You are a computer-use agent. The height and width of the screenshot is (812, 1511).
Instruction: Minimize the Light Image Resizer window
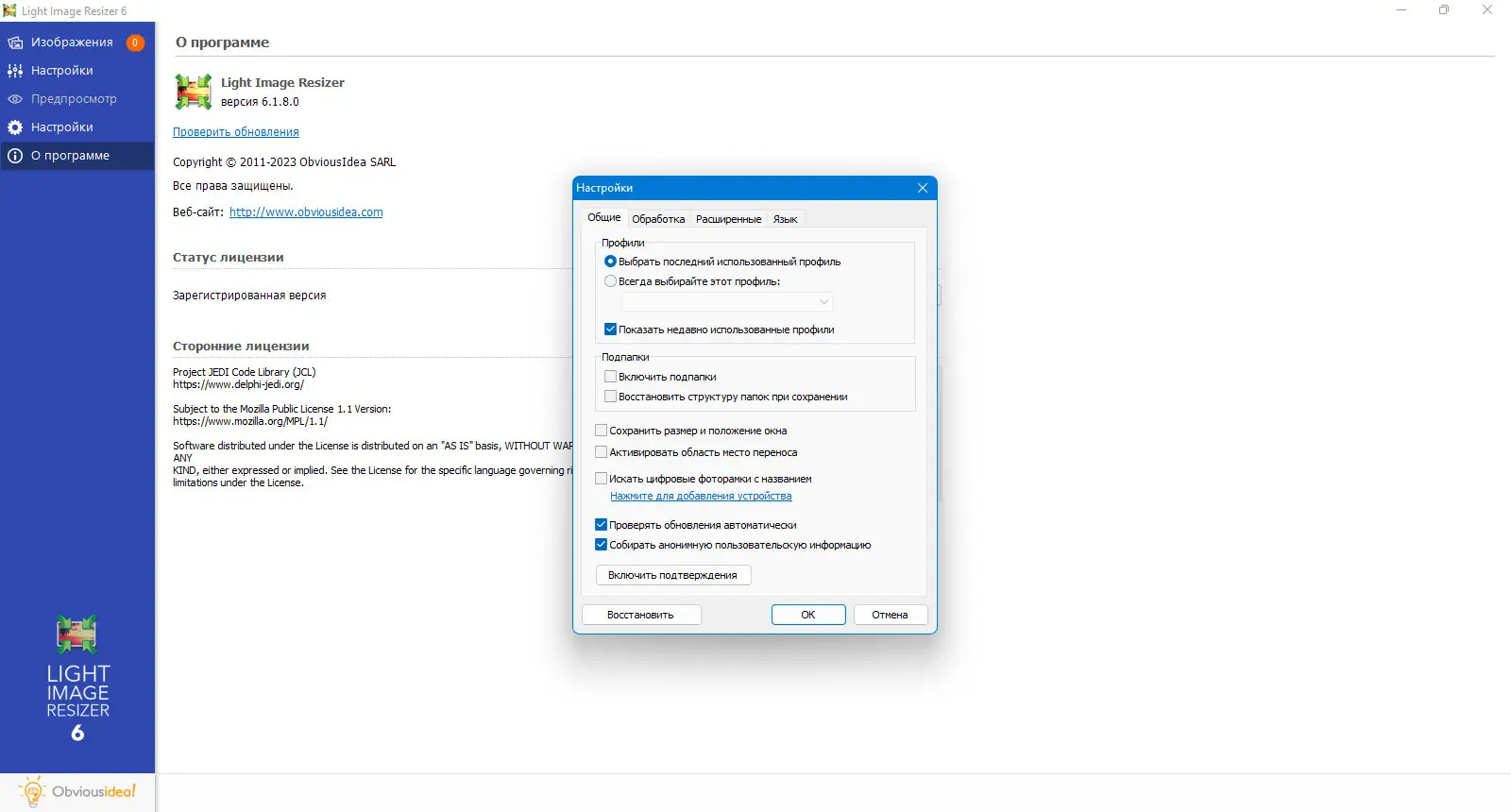click(1401, 10)
